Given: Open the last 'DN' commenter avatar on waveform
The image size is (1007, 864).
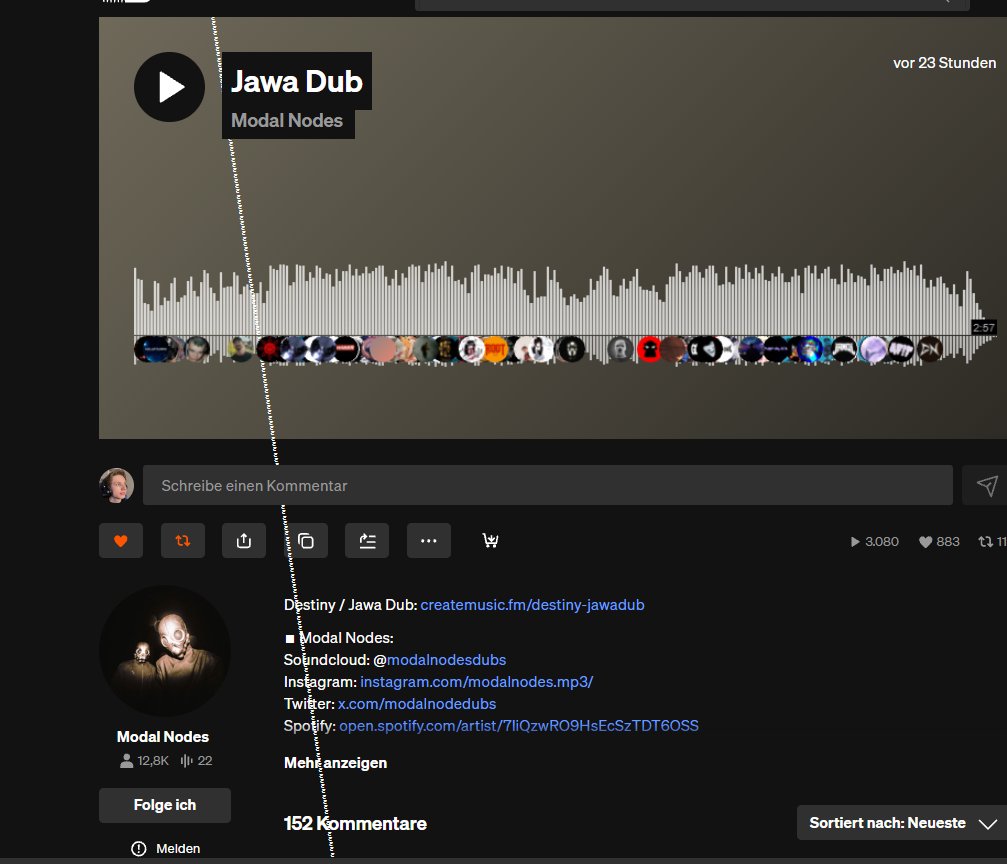Looking at the screenshot, I should point(929,349).
